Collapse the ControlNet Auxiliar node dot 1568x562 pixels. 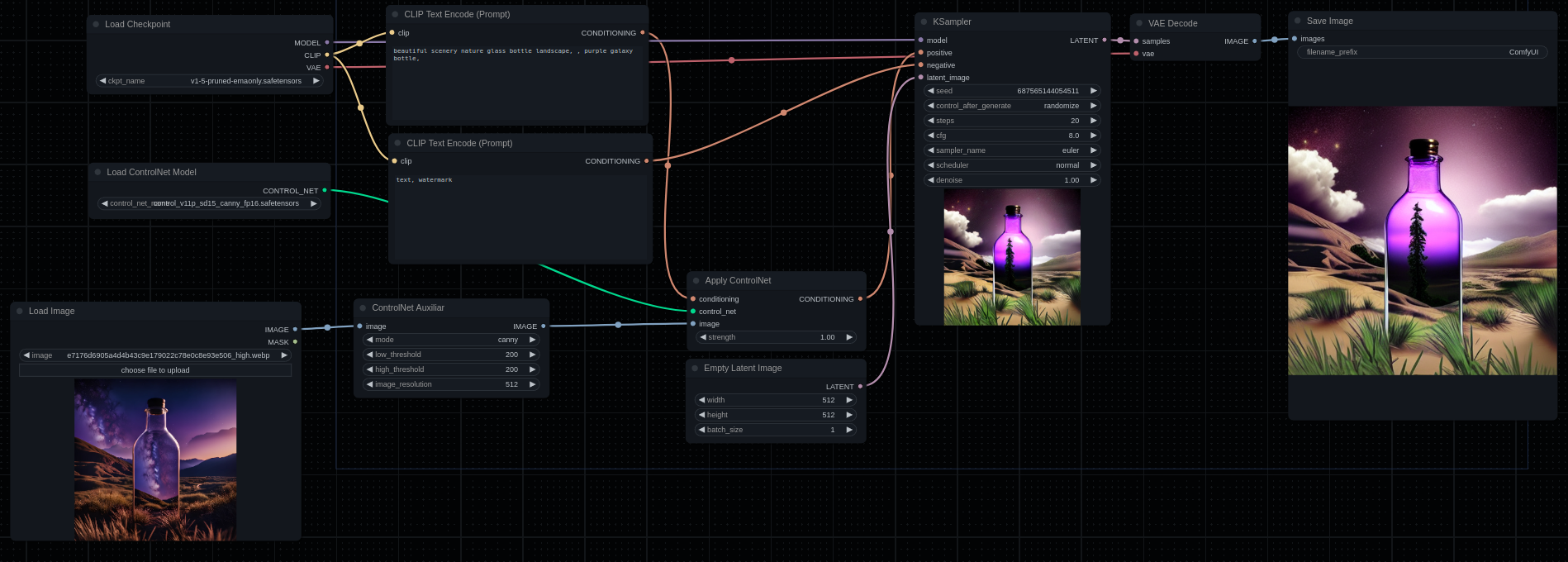363,308
